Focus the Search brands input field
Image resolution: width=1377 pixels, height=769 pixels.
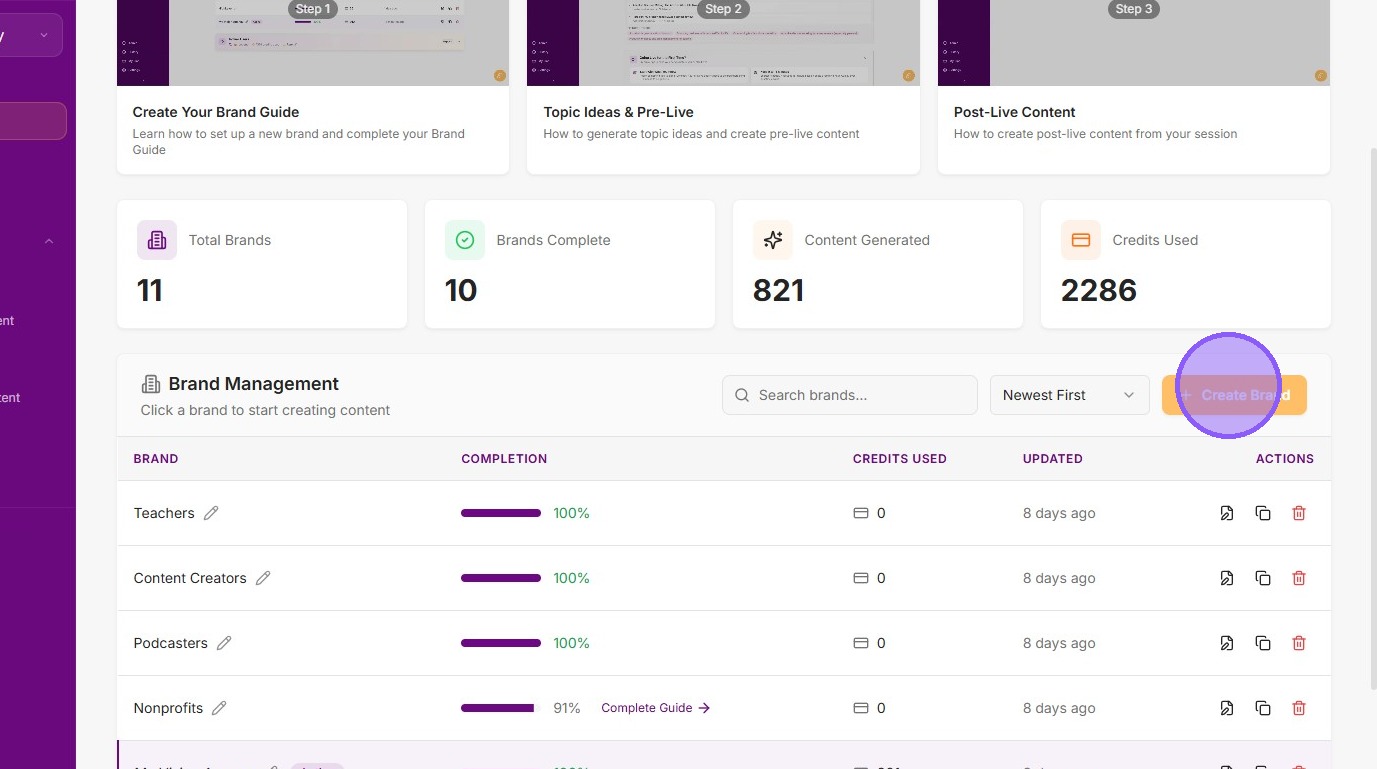tap(850, 395)
